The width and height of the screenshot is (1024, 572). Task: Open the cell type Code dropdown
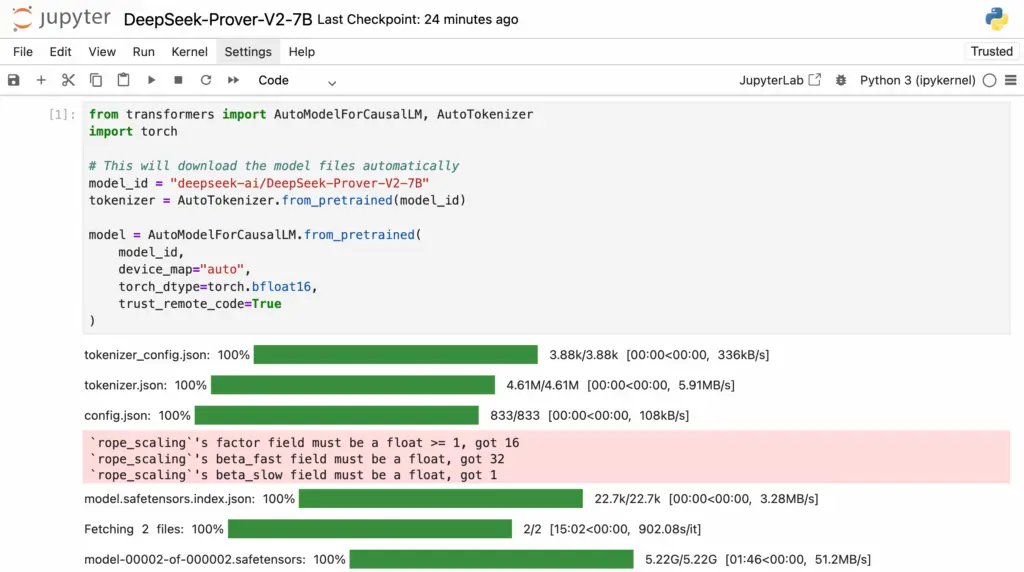tap(297, 80)
